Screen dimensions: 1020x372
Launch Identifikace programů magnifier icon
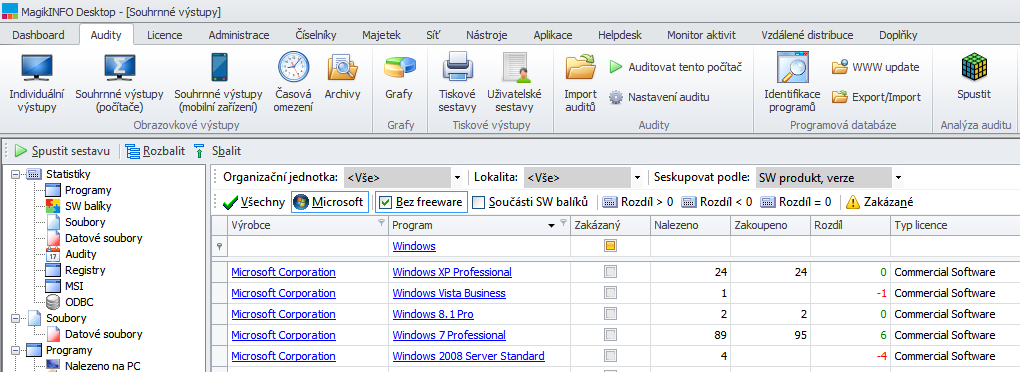point(792,68)
